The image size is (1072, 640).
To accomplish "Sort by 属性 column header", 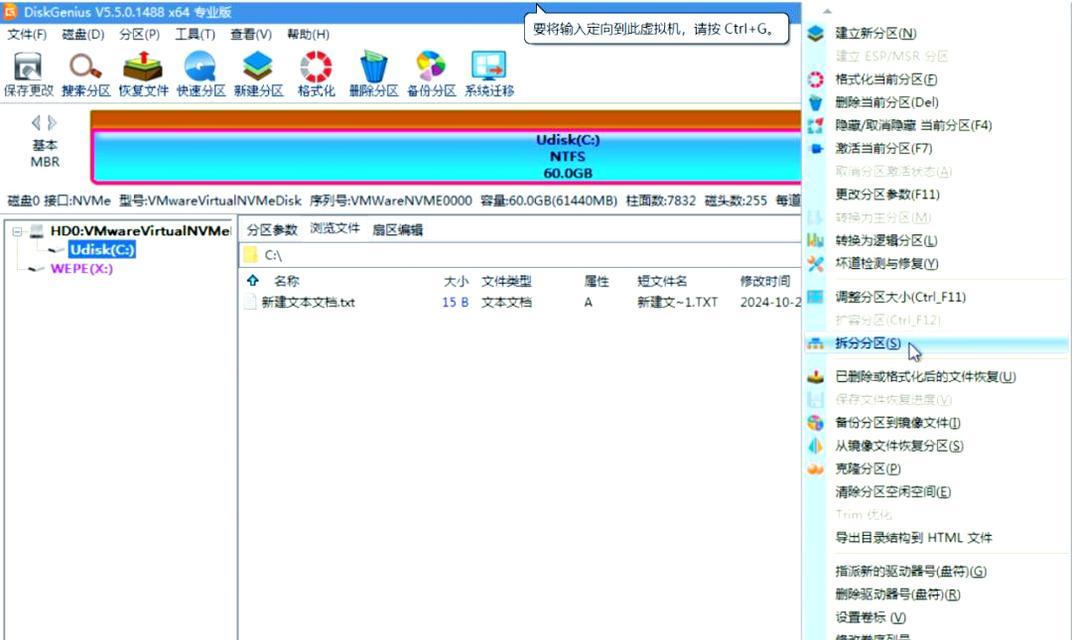I will coord(596,281).
